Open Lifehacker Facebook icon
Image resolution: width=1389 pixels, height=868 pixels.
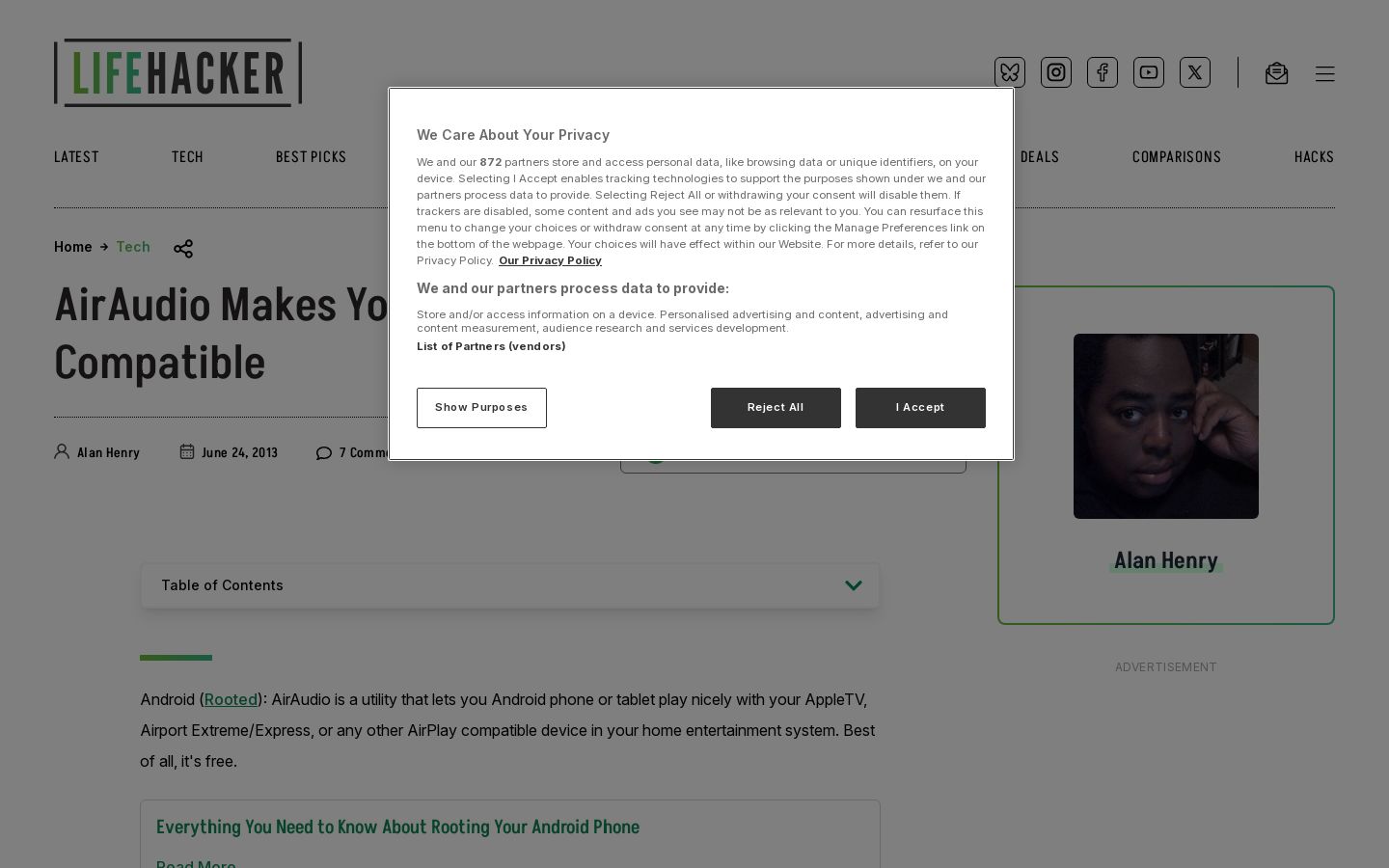(x=1103, y=72)
